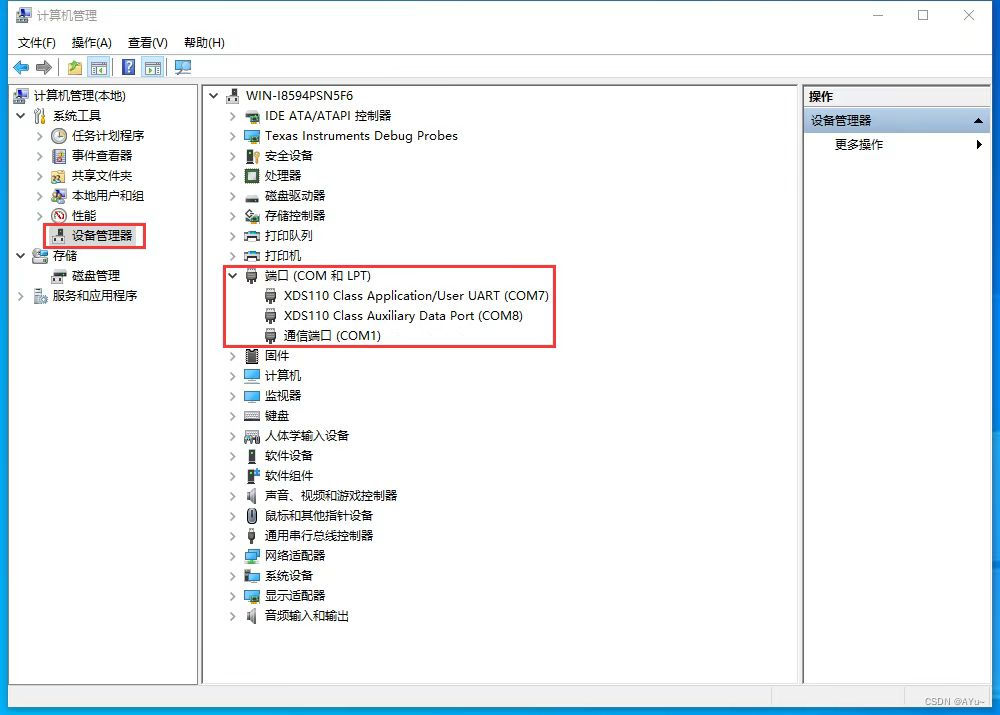Collapse the 端口 (COM 和 LPT) node
Screen dimensions: 1000x715
click(x=233, y=276)
